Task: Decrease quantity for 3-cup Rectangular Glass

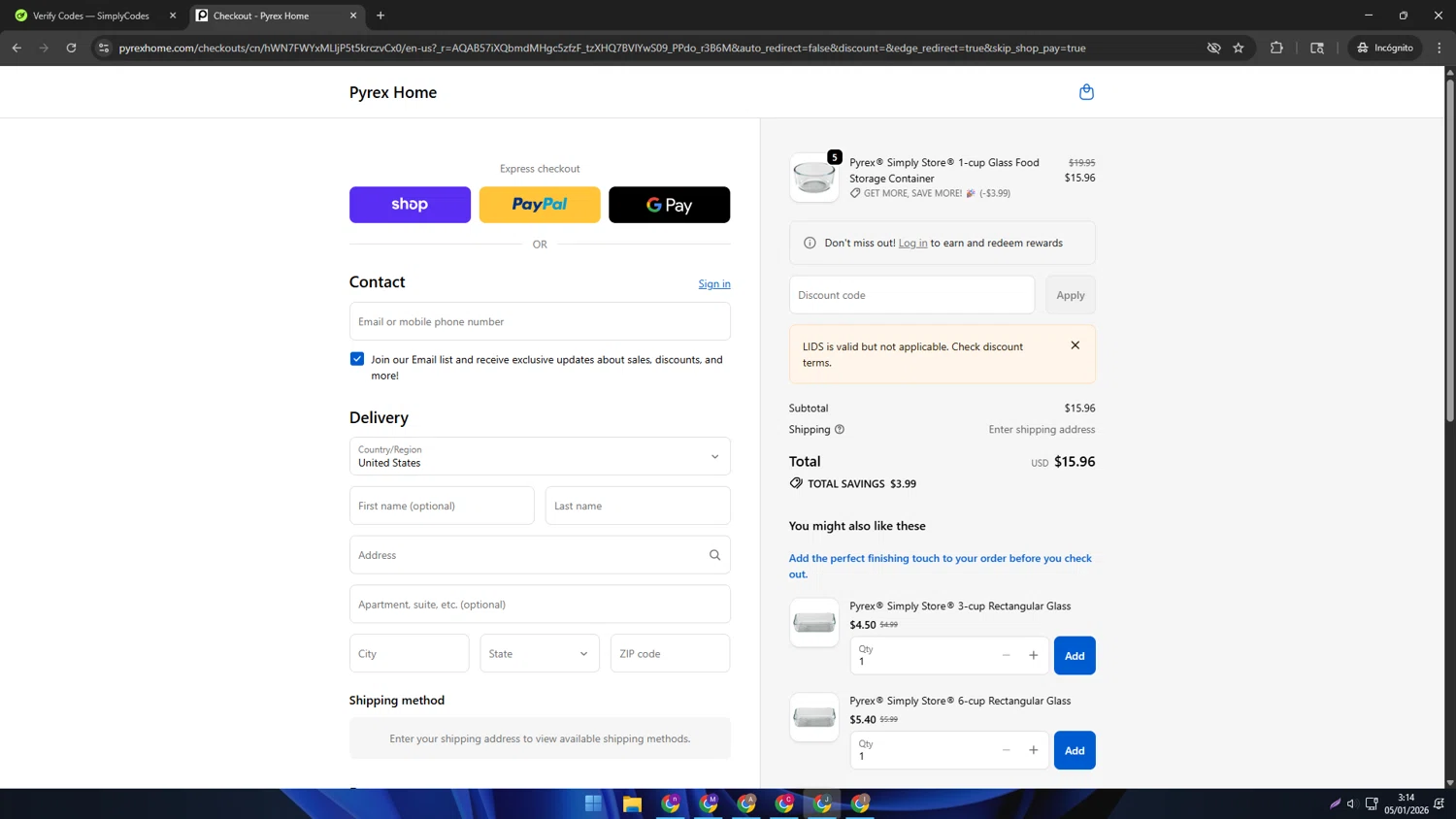Action: click(1006, 656)
